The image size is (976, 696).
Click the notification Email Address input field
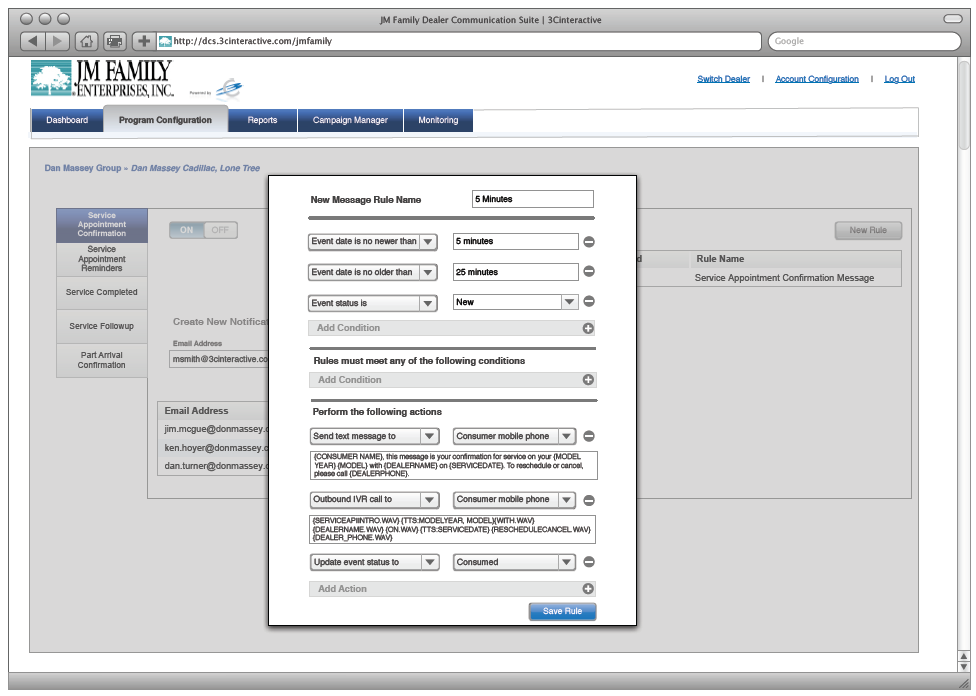218,359
